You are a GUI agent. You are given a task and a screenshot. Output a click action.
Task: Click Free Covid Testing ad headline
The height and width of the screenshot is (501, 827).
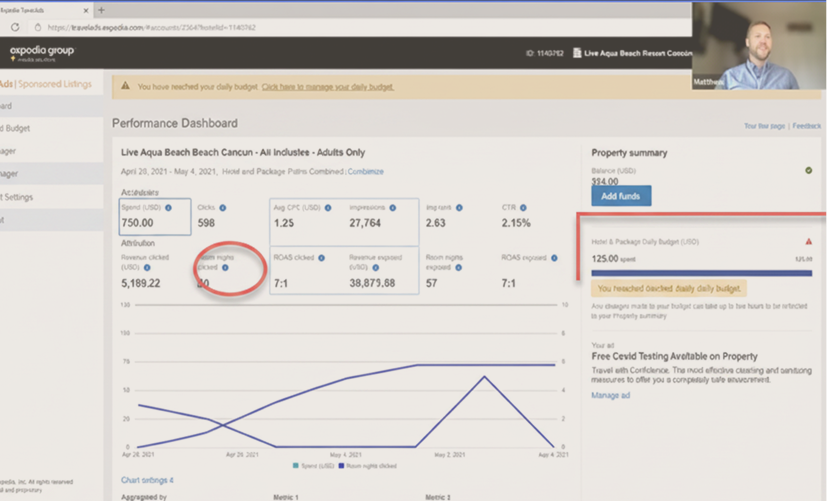pyautogui.click(x=675, y=357)
